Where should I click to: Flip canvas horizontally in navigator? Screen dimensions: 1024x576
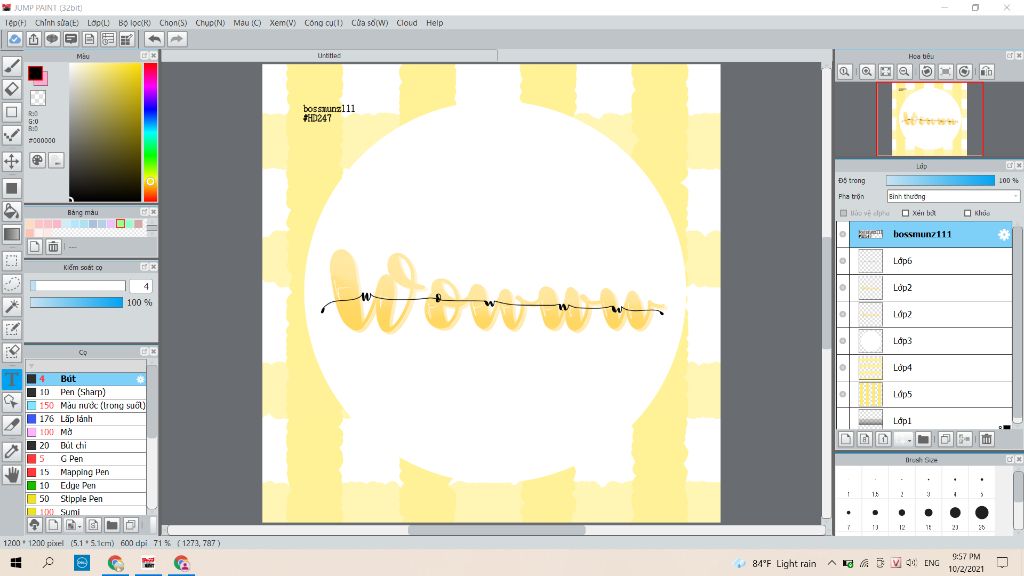(x=986, y=72)
